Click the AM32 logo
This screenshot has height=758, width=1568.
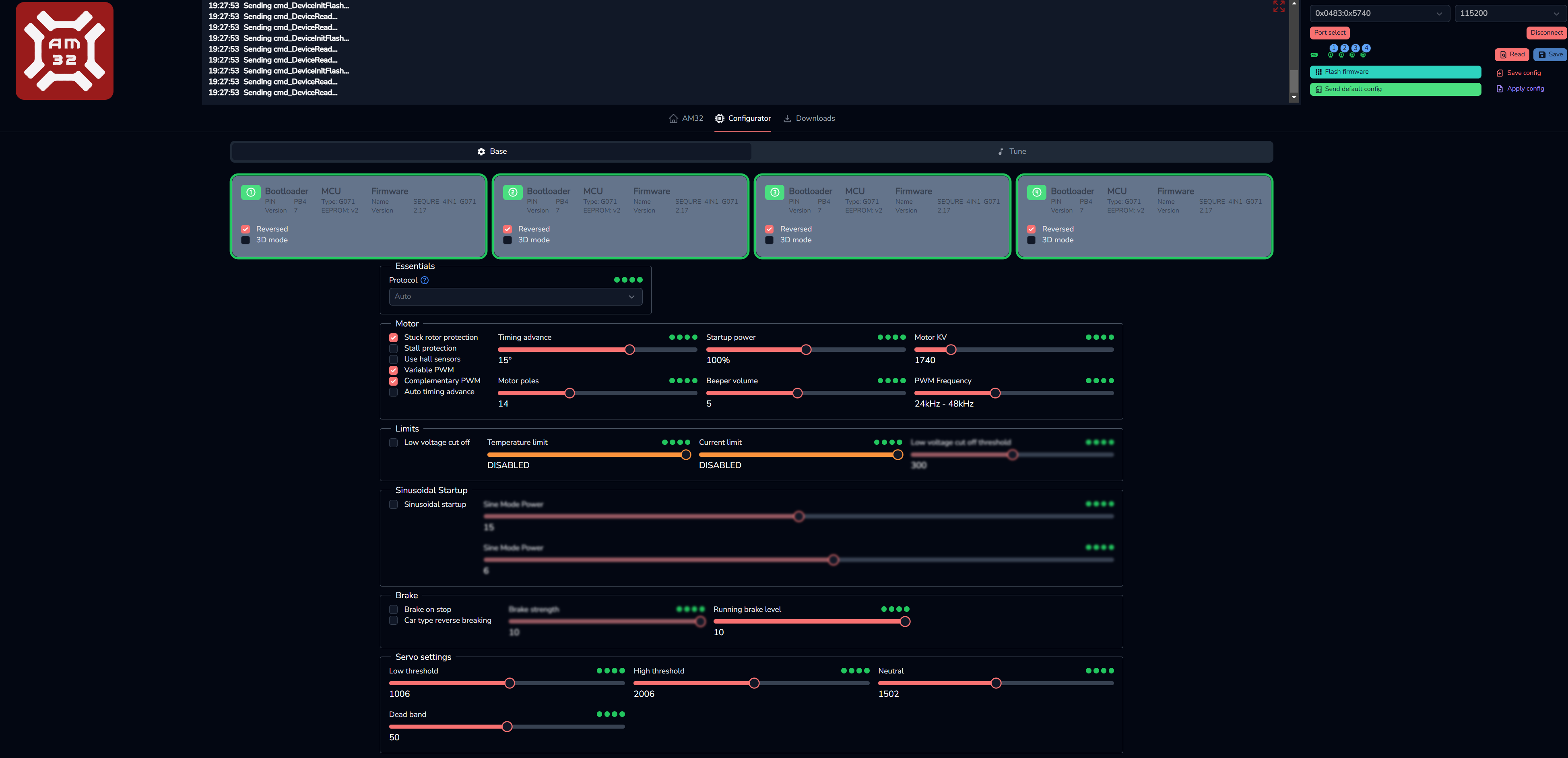pos(64,51)
